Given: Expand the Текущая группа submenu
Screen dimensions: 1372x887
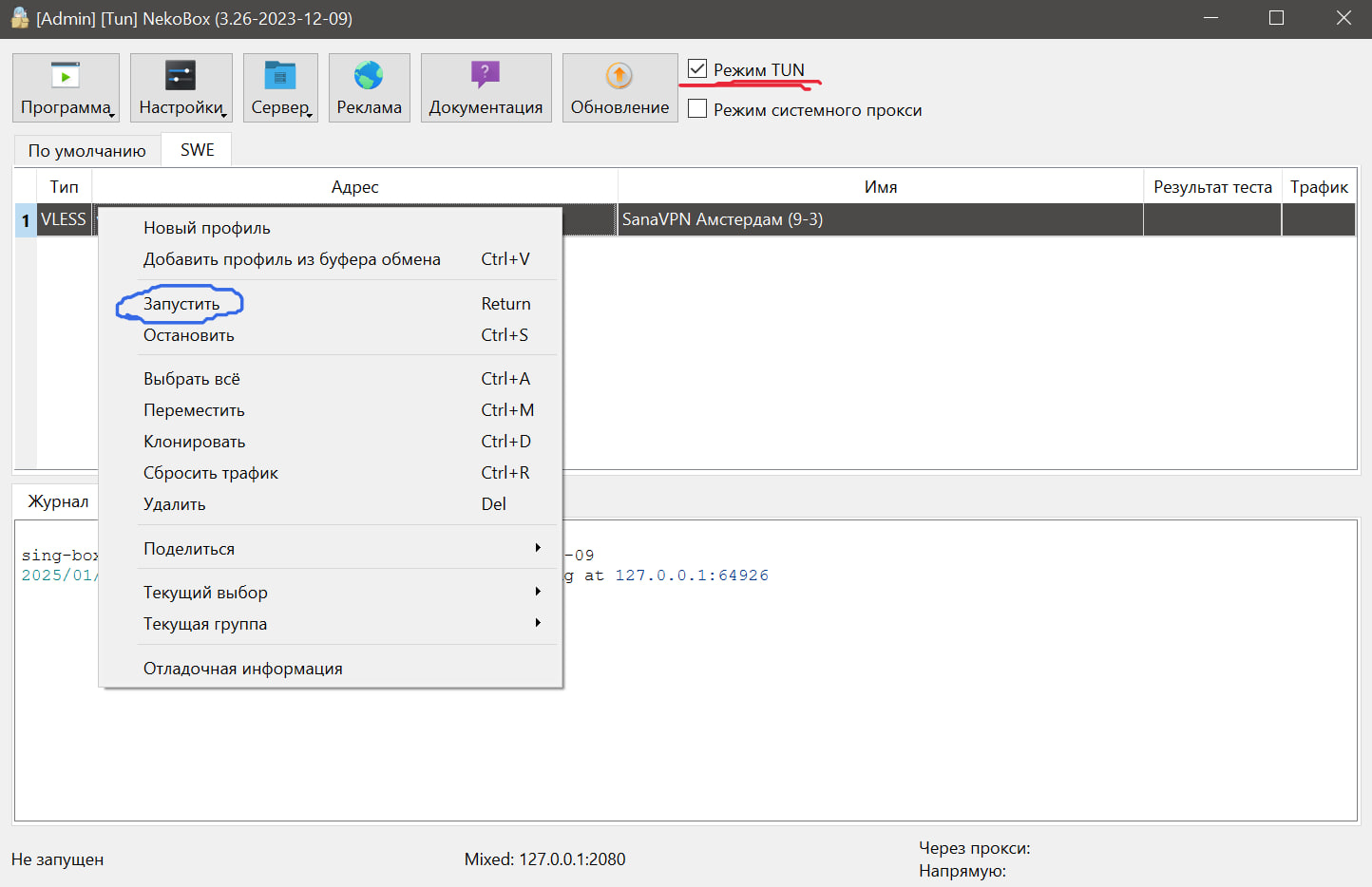Looking at the screenshot, I should 331,624.
